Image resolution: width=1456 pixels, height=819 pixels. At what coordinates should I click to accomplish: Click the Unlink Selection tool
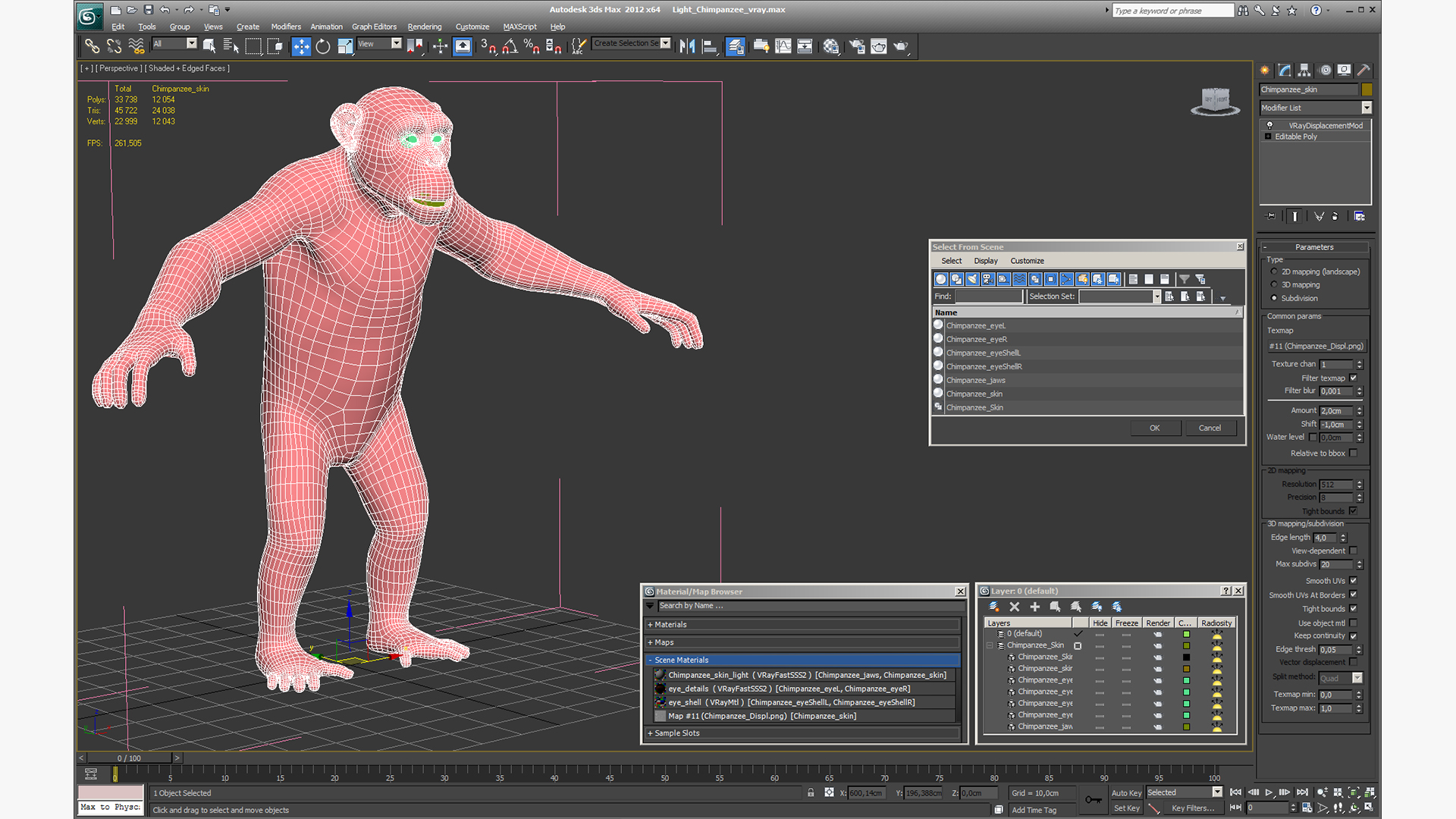click(114, 46)
